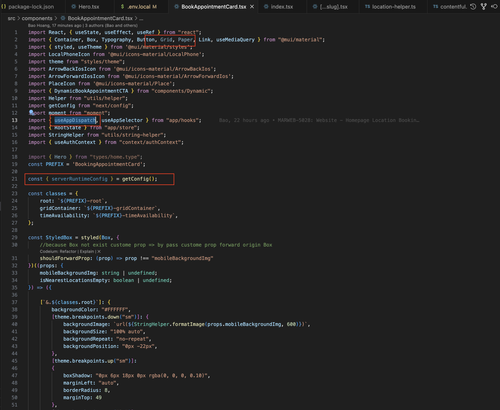This screenshot has width=500, height=410.
Task: Click 'serverRuntimeConfig' on line 21
Action: (x=79, y=179)
